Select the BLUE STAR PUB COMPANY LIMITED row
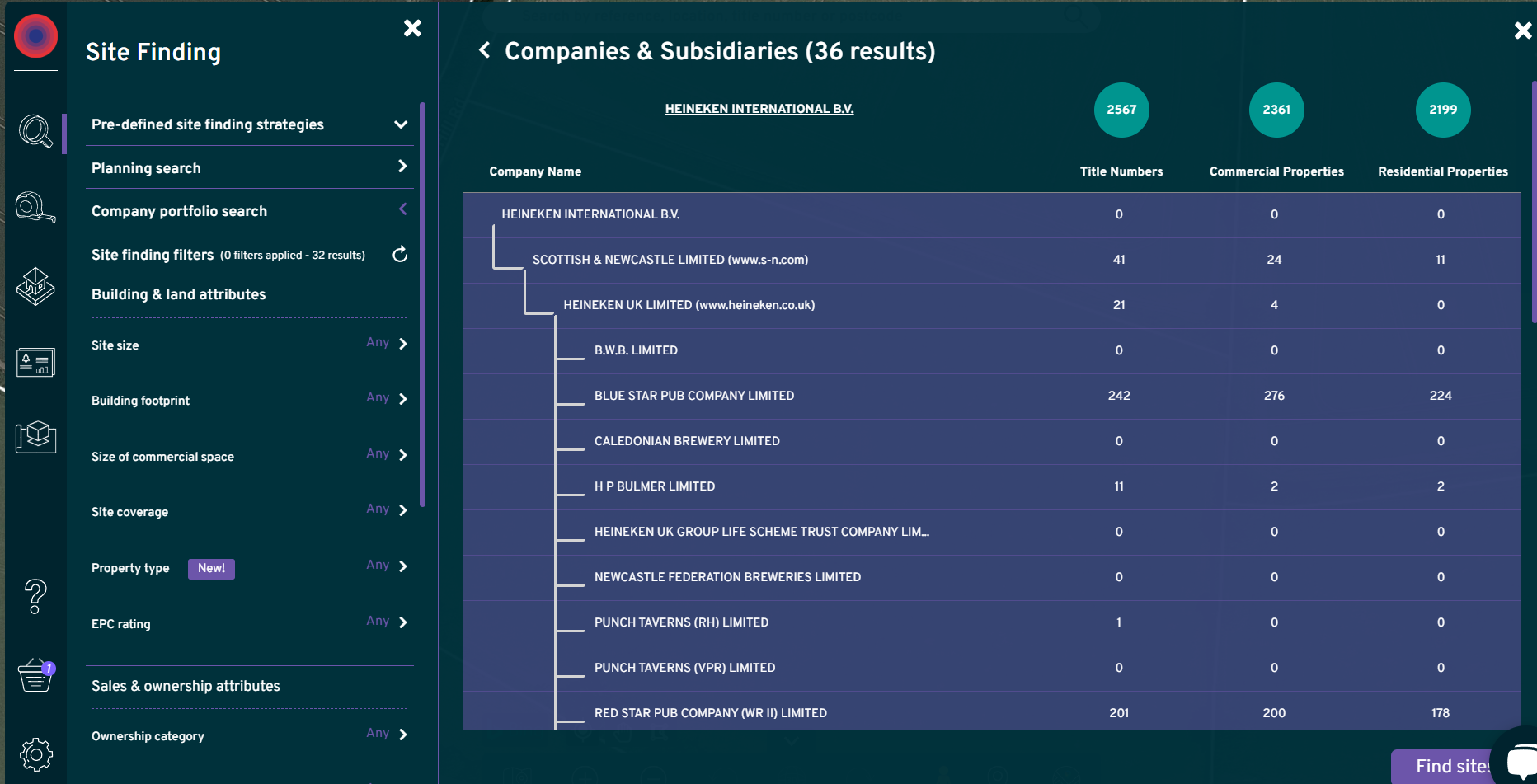The height and width of the screenshot is (784, 1537). point(991,396)
